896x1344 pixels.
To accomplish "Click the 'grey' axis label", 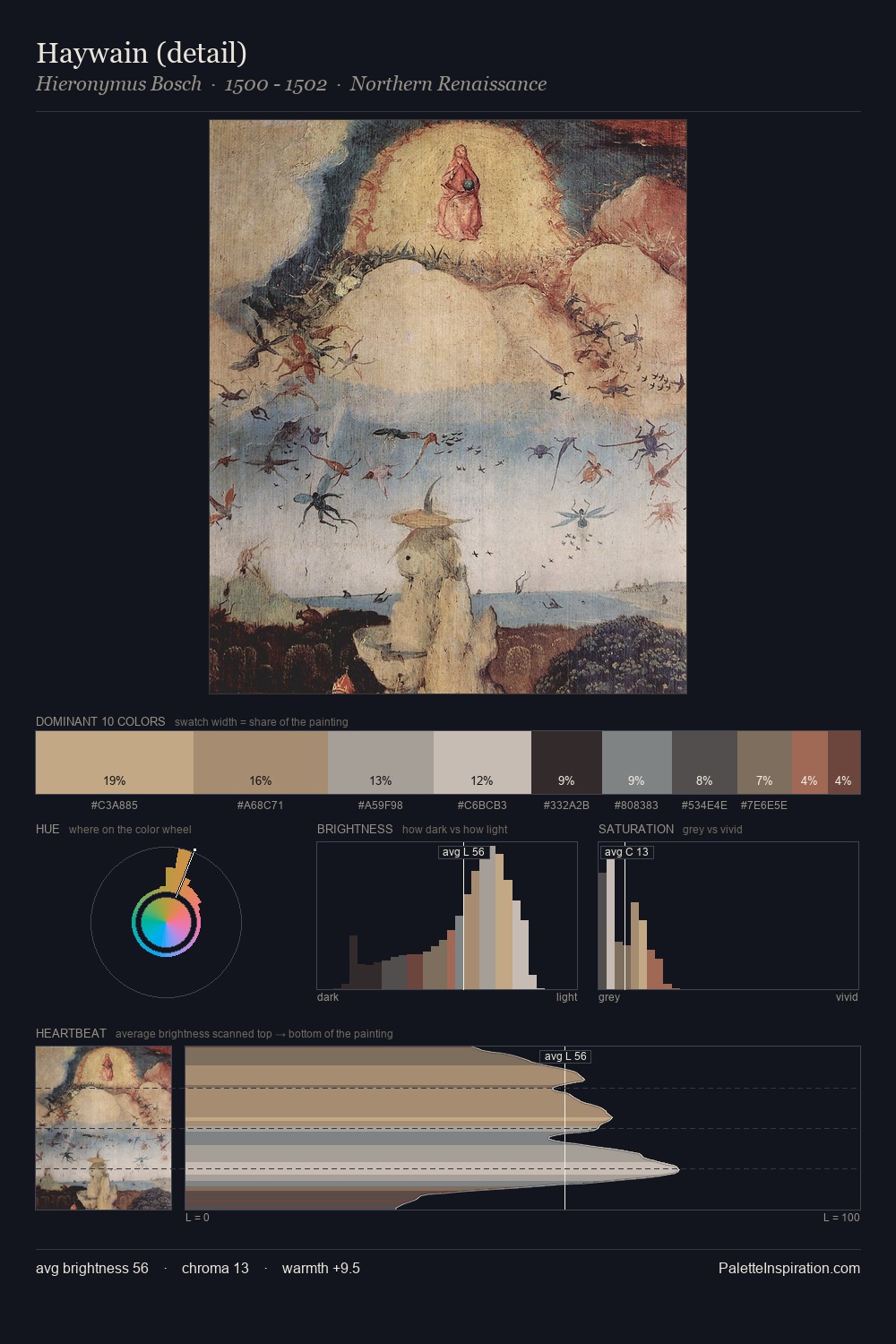I will pos(609,997).
